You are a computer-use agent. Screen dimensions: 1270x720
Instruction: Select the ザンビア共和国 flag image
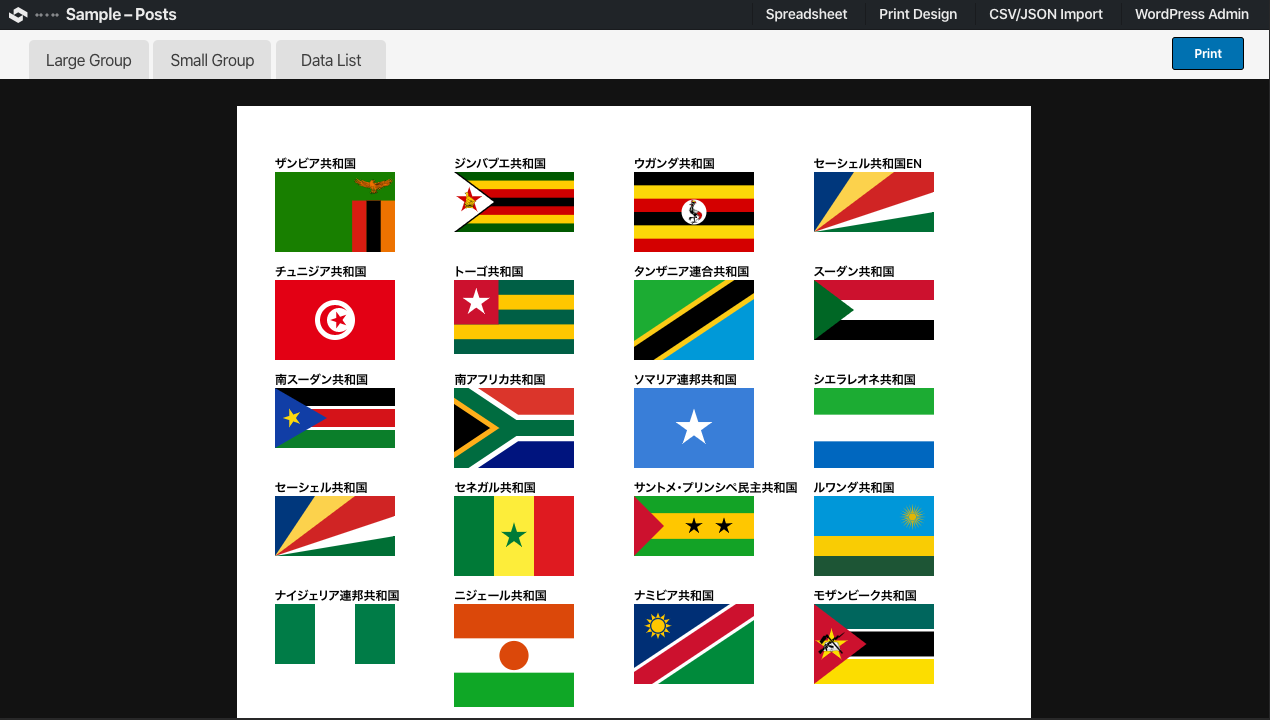click(335, 212)
